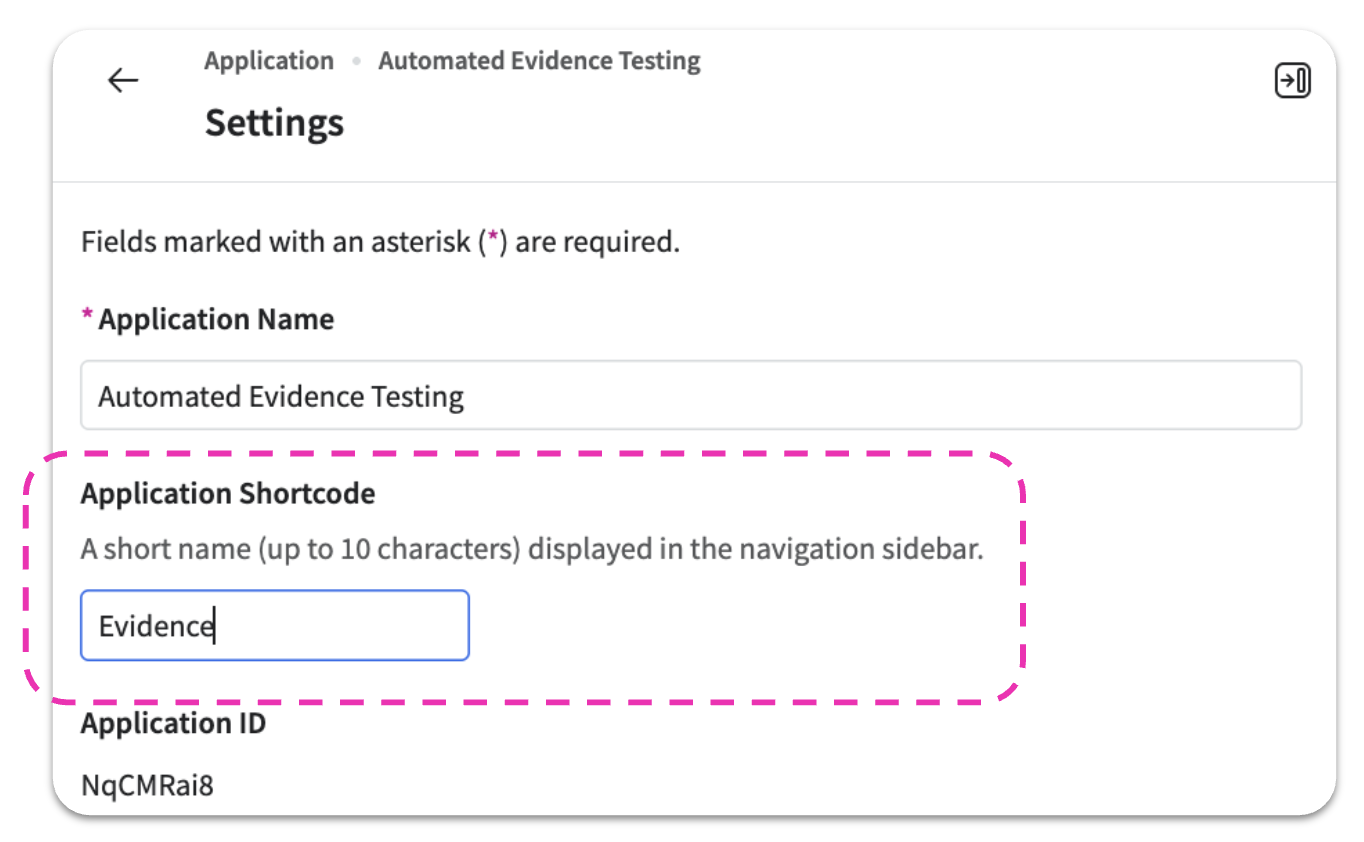Click the shortcode helper description text

tap(531, 549)
